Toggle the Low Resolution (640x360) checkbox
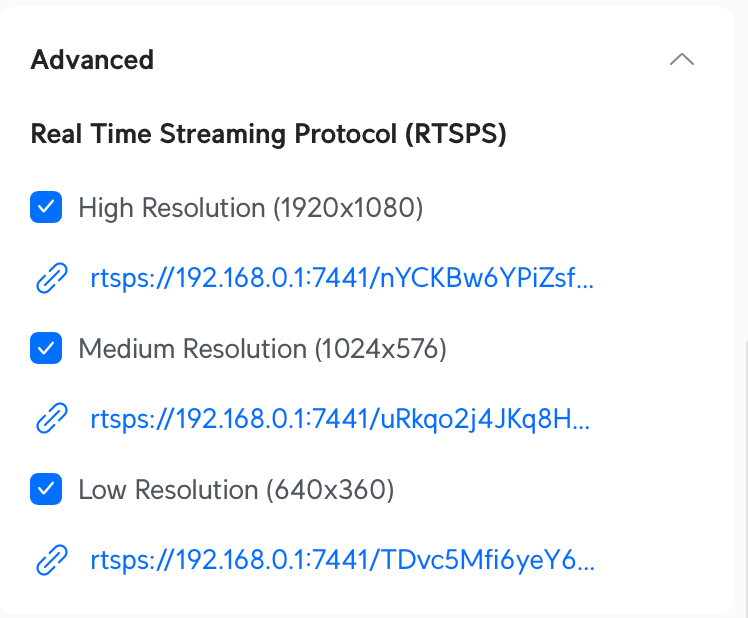The image size is (748, 618). tap(46, 489)
